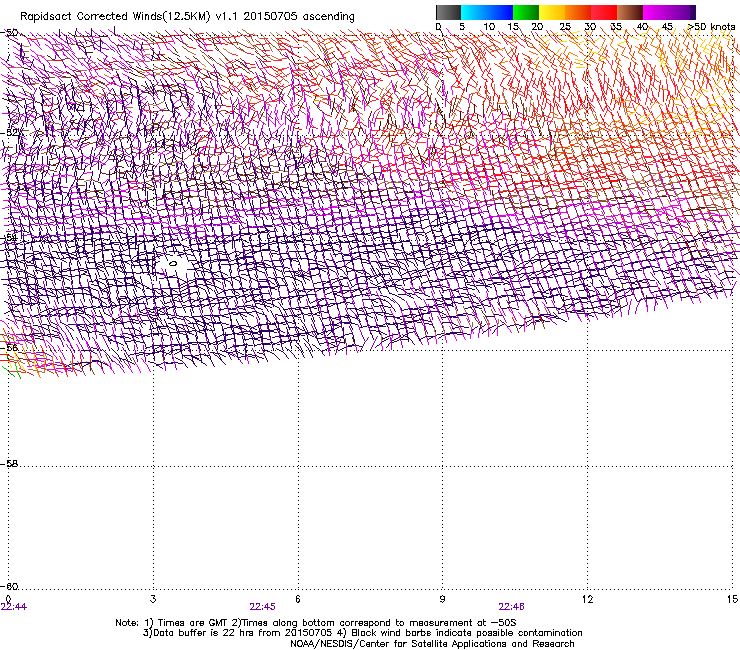Click the gray 0-5 knots color swatch
The image size is (740, 650).
click(448, 12)
